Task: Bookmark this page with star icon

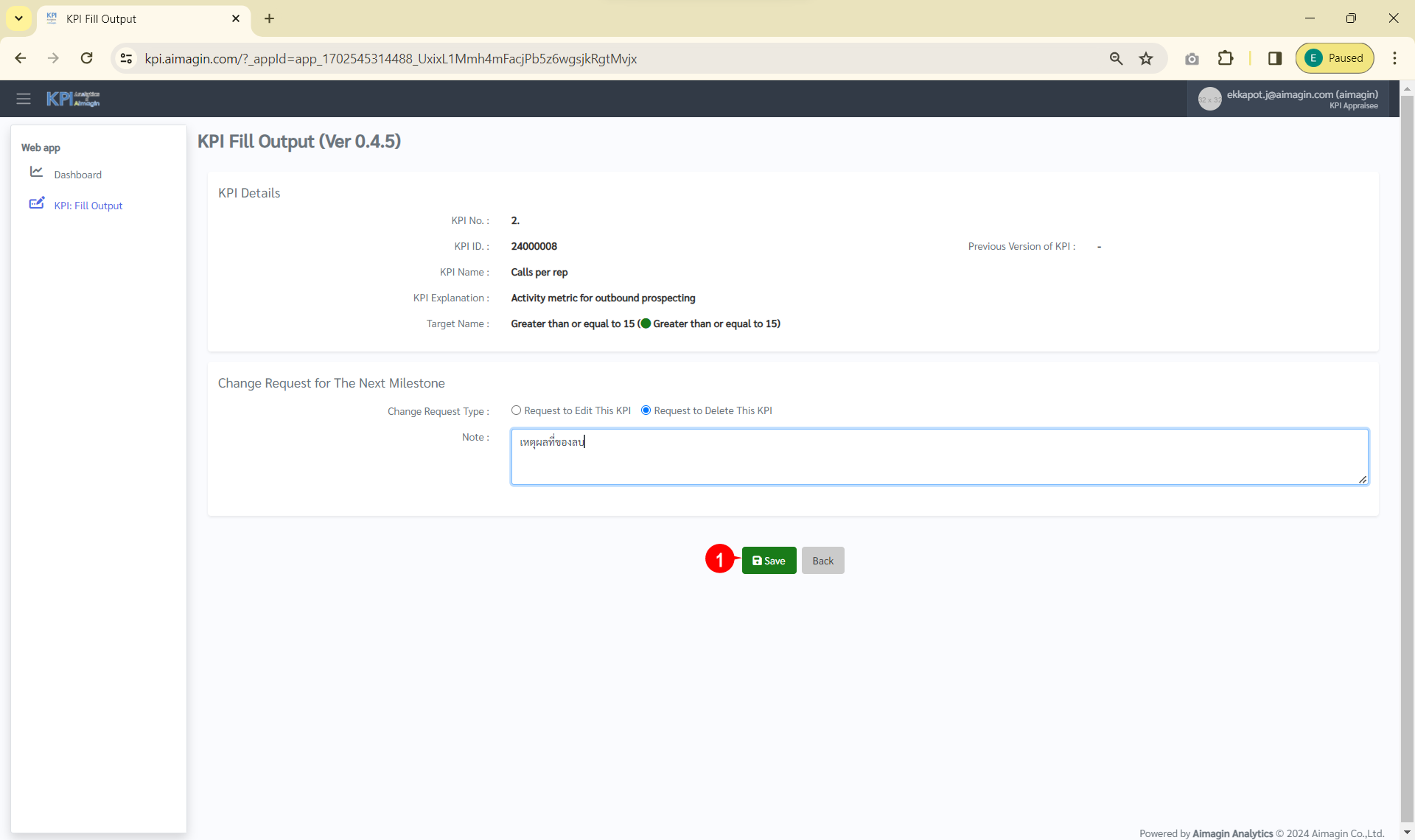Action: (1146, 59)
